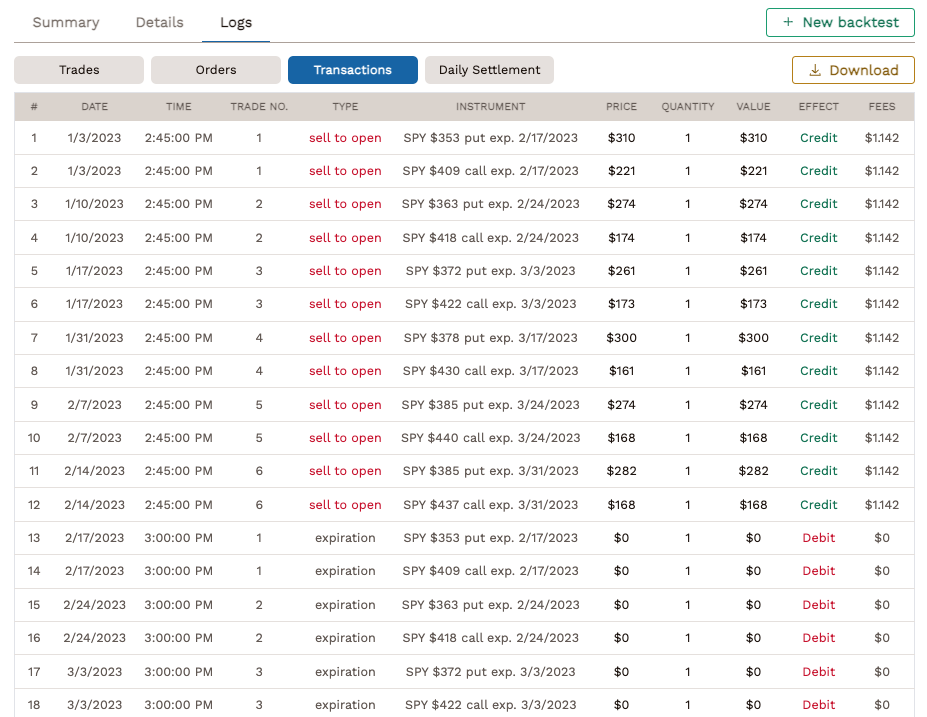Click the Debit label on row 13
This screenshot has width=927, height=717.
818,537
